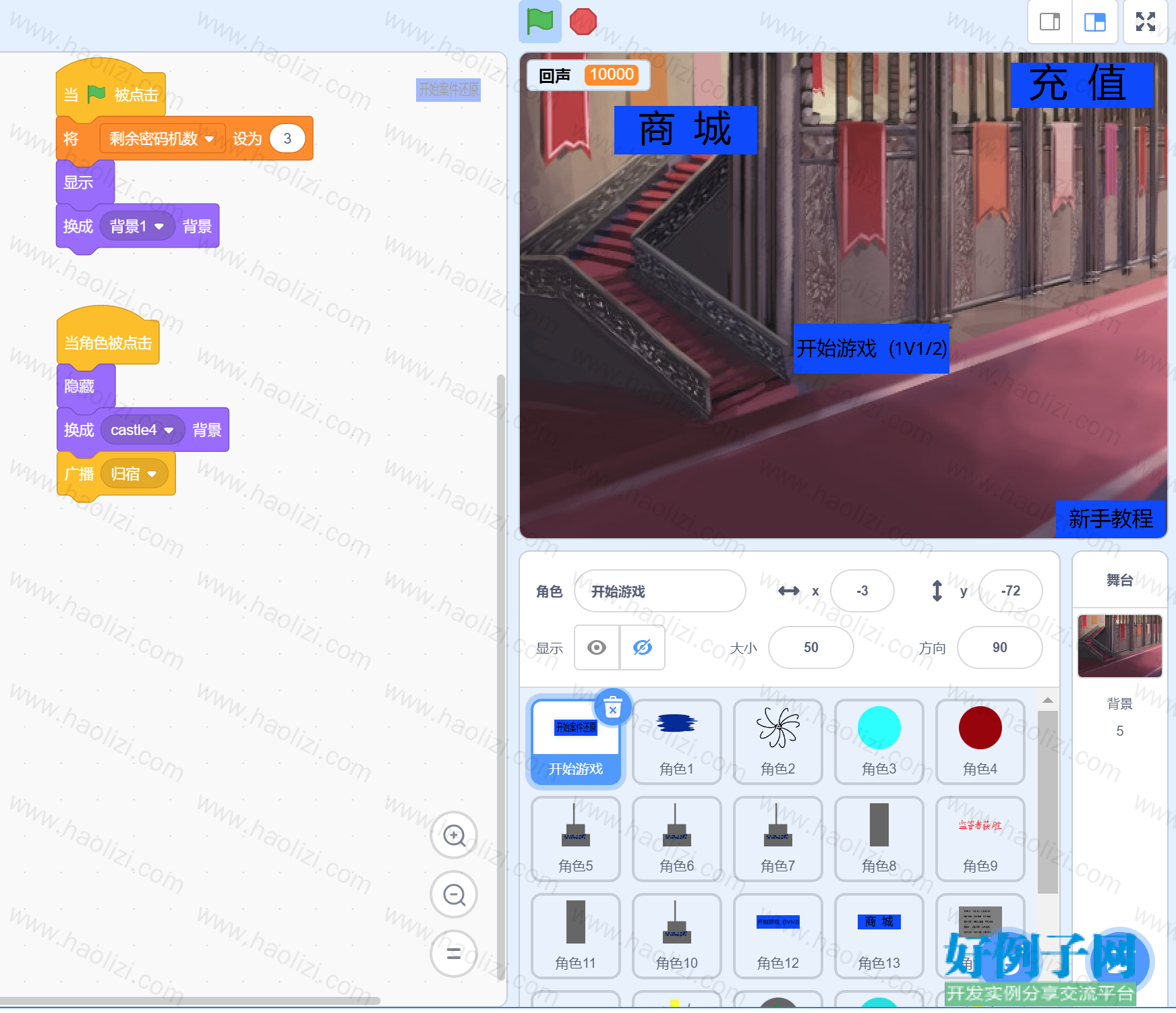The image size is (1176, 1013).
Task: Zoom out the code workspace
Action: [454, 895]
